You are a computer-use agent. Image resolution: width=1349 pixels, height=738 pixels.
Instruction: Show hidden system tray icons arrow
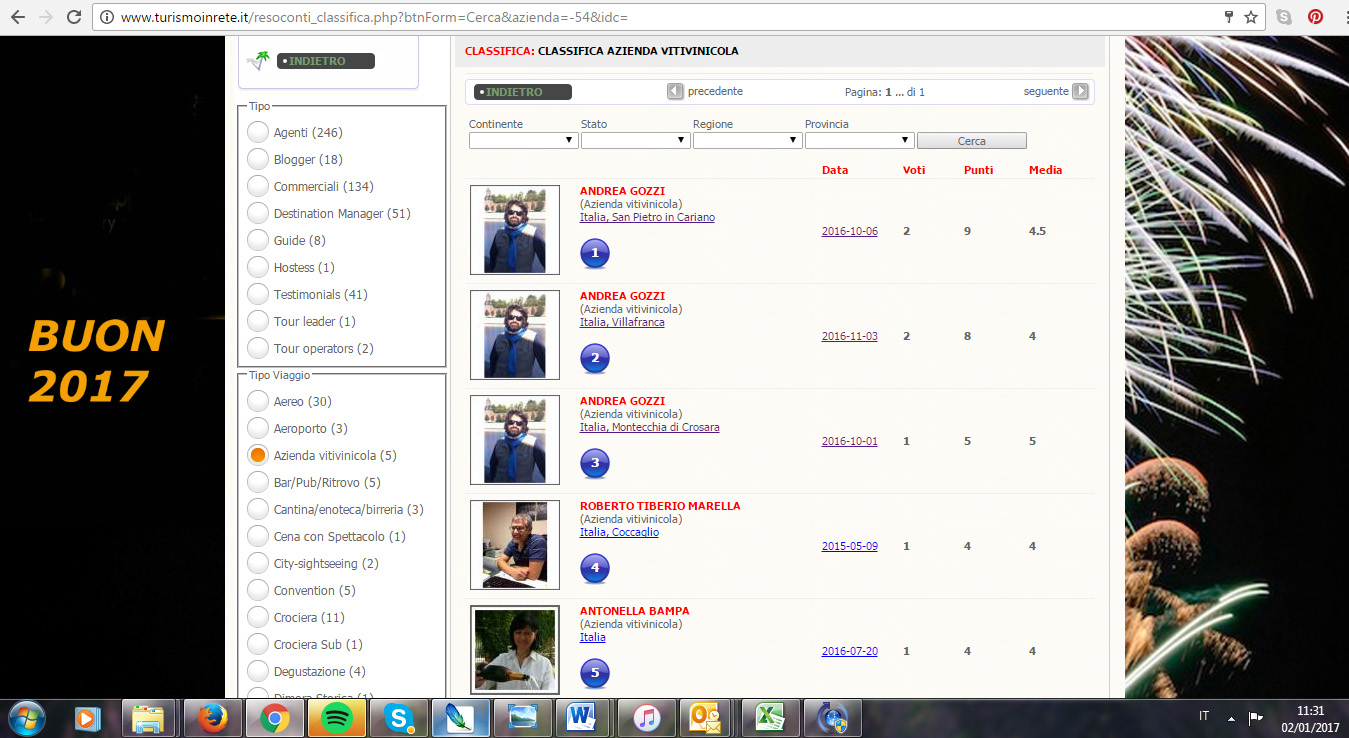1231,718
